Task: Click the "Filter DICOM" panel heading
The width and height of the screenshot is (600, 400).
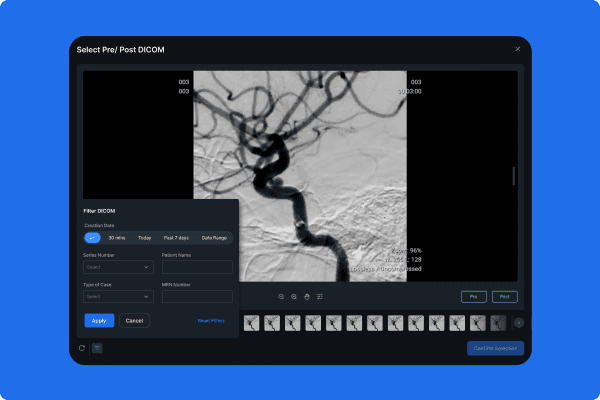Action: point(99,211)
